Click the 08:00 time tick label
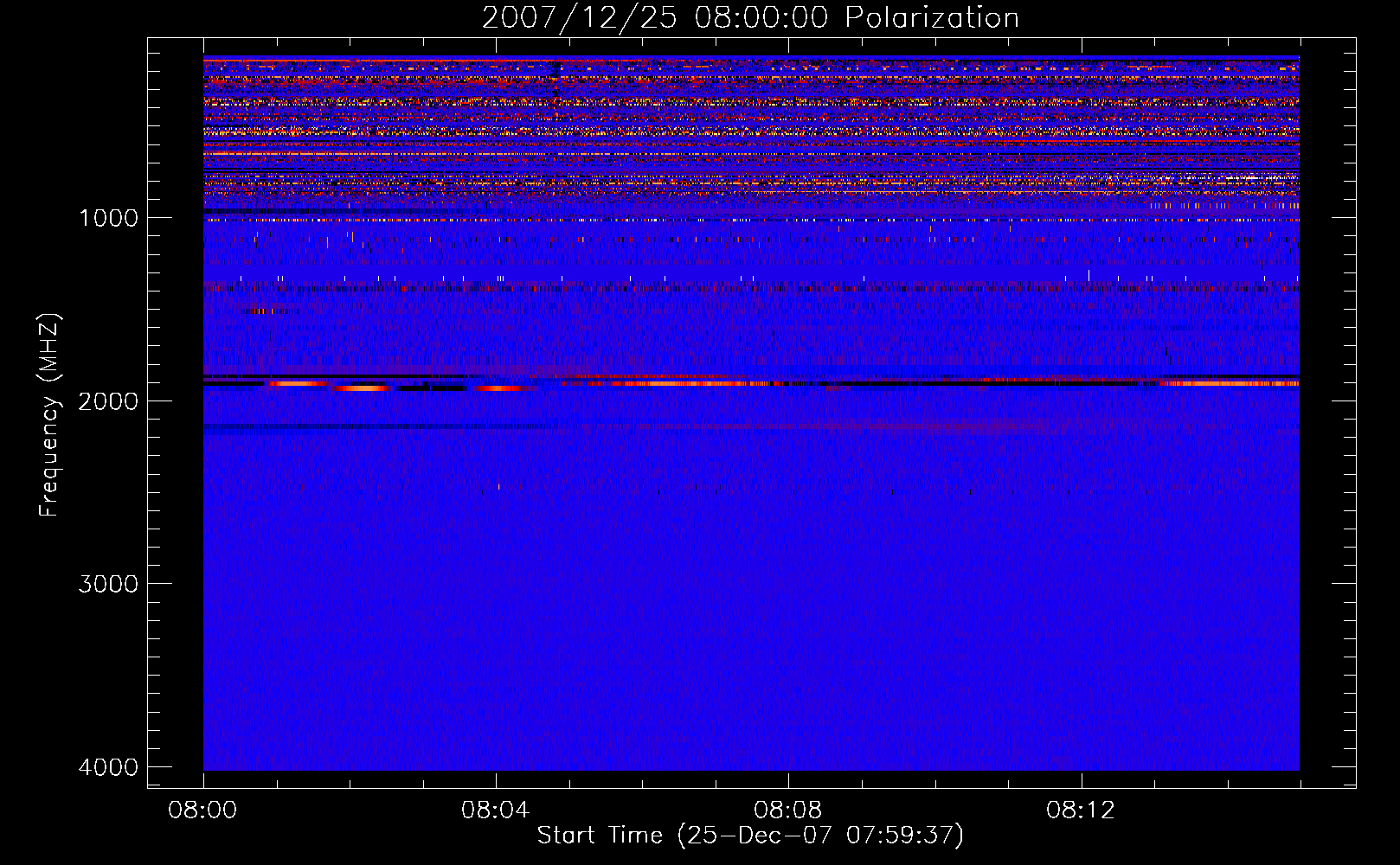This screenshot has width=1400, height=865. pyautogui.click(x=203, y=811)
